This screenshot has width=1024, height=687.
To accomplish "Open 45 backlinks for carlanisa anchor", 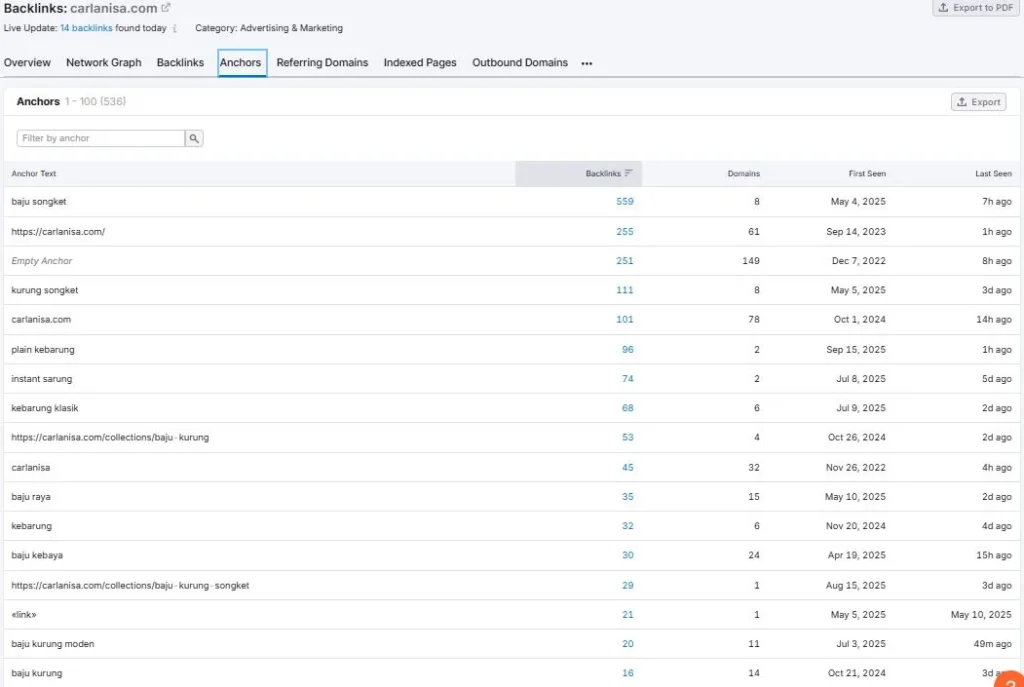I will (628, 468).
